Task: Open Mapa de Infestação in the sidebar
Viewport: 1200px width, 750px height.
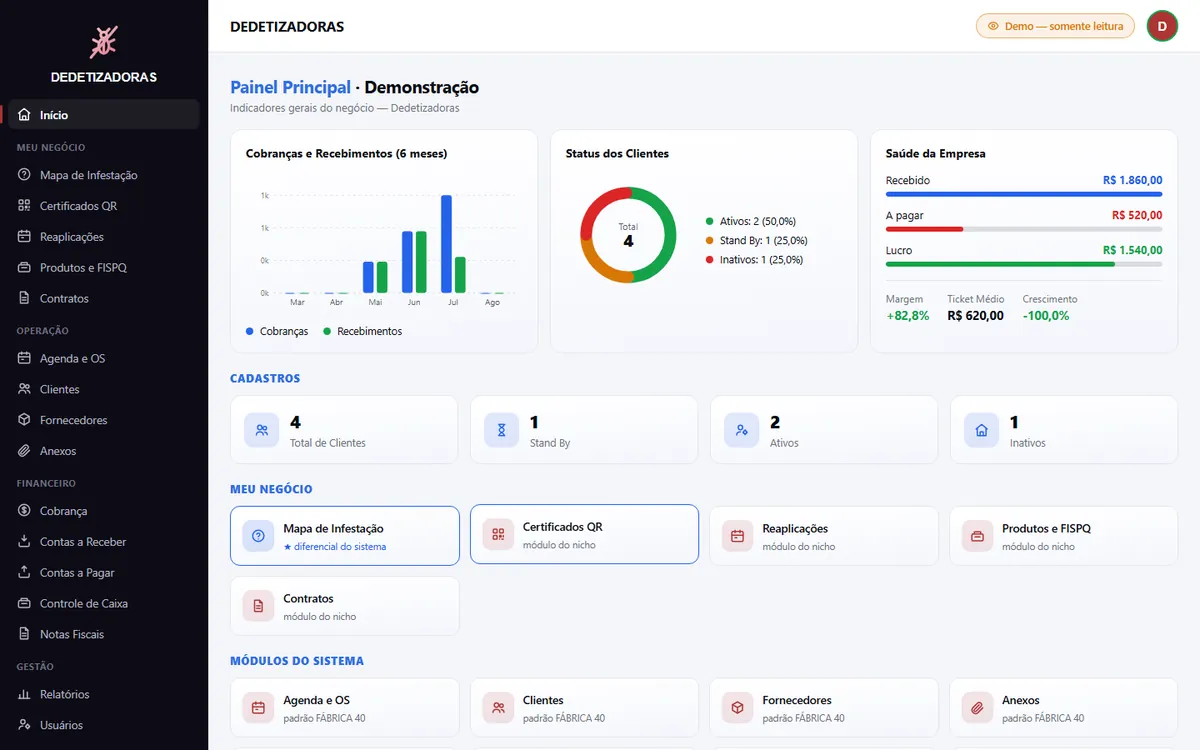Action: point(104,175)
